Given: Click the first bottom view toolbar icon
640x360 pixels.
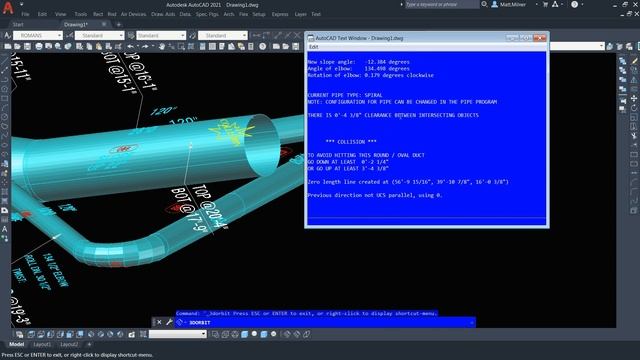Looking at the screenshot, I should coord(19,334).
